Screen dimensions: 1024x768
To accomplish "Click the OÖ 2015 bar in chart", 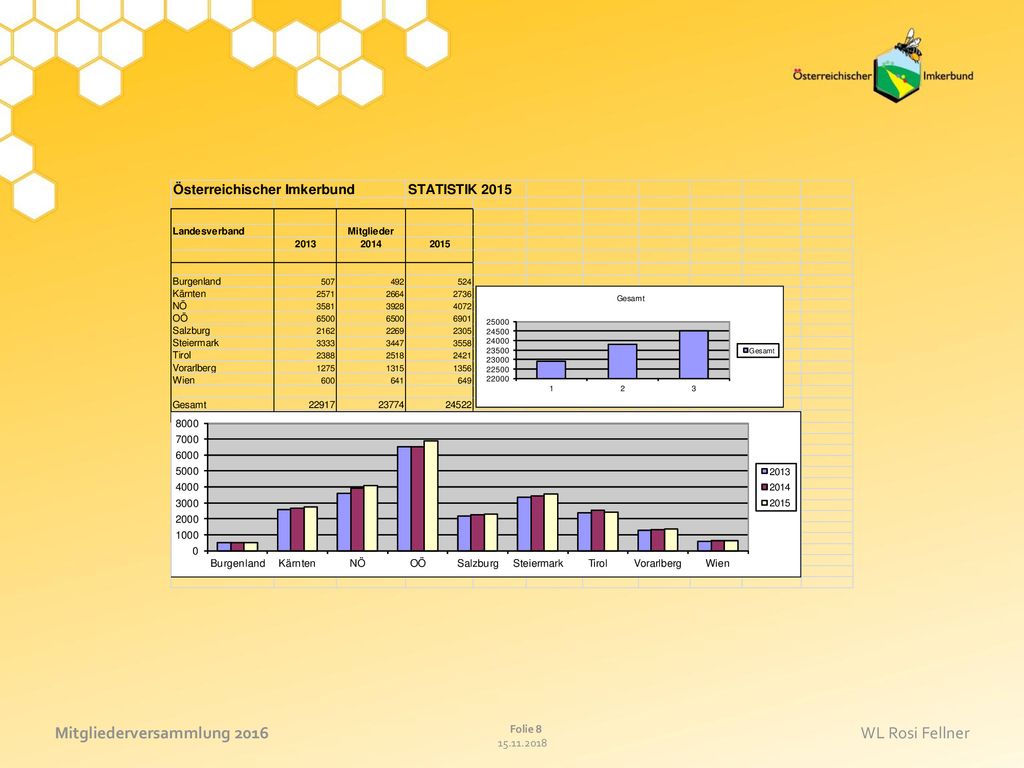I will pos(431,496).
